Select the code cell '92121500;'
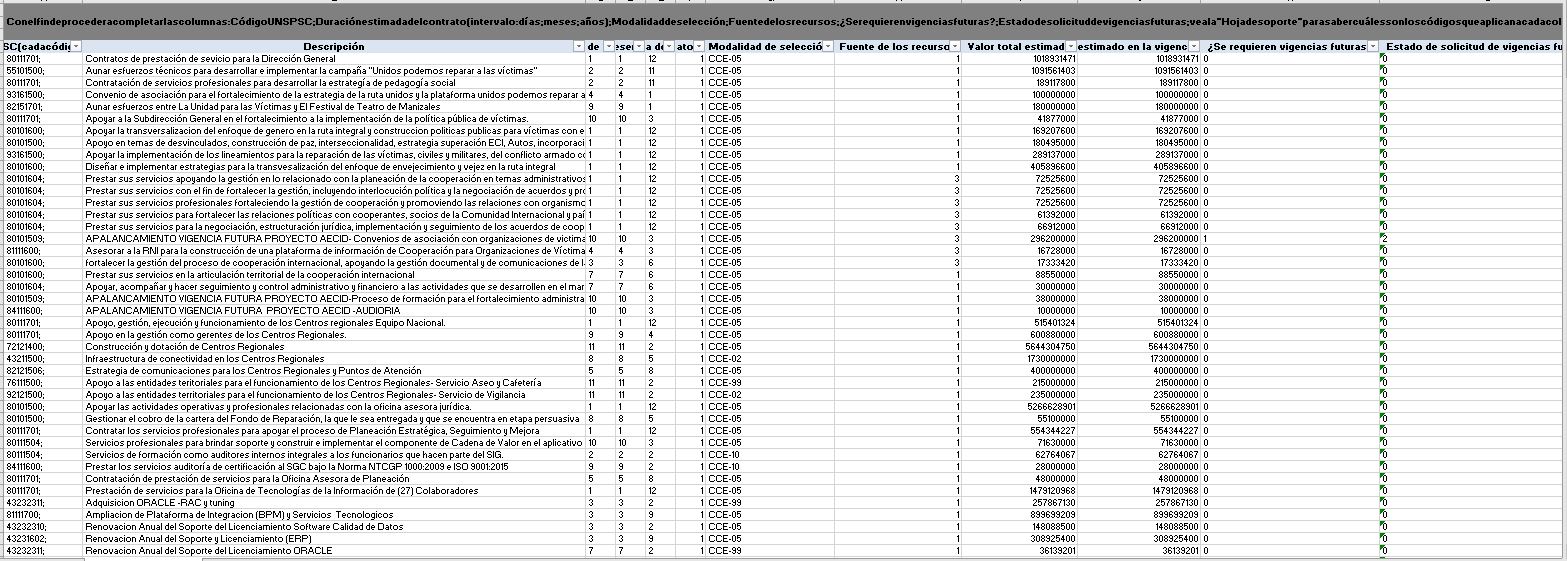Image resolution: width=1567 pixels, height=561 pixels. [x=42, y=395]
